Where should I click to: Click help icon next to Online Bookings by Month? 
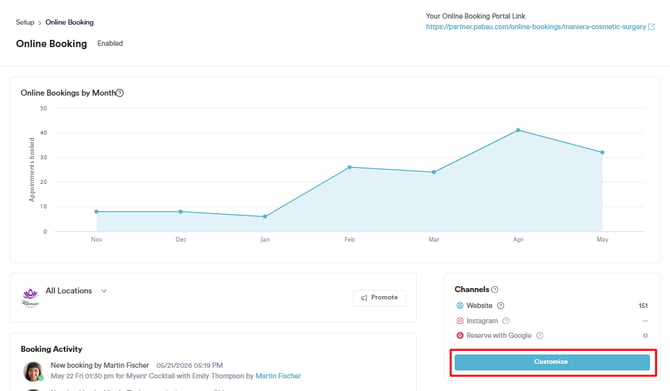[120, 93]
